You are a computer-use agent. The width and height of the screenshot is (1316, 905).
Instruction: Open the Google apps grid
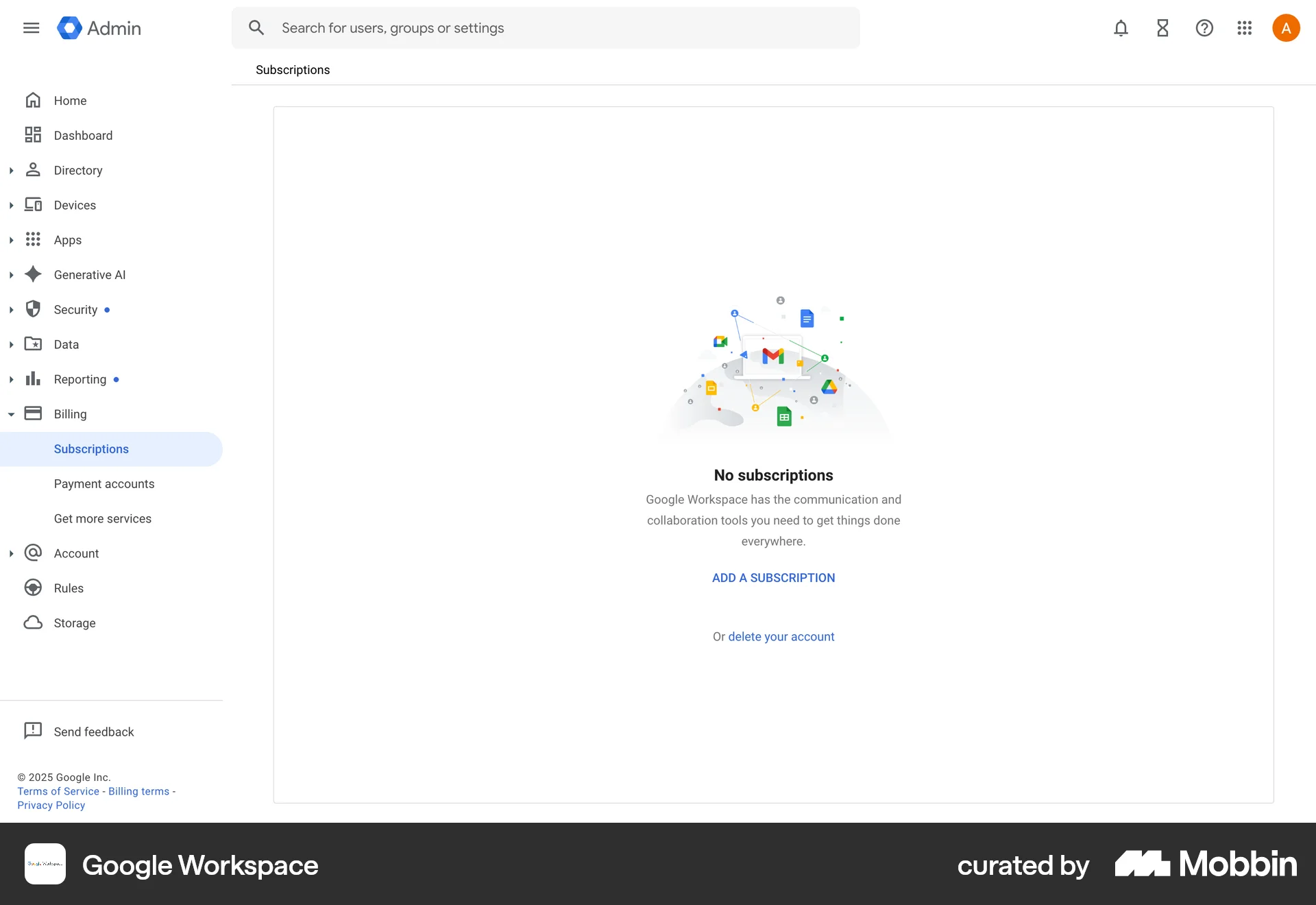click(1245, 28)
